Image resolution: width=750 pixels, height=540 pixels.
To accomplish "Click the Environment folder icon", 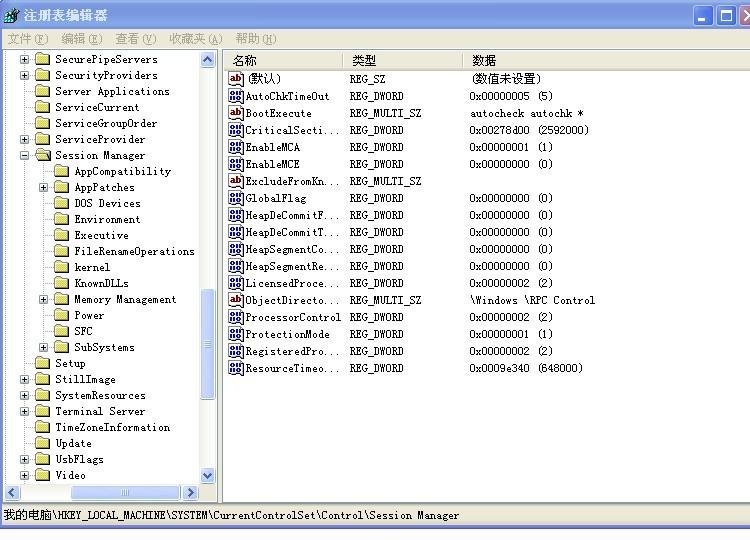I will 61,219.
